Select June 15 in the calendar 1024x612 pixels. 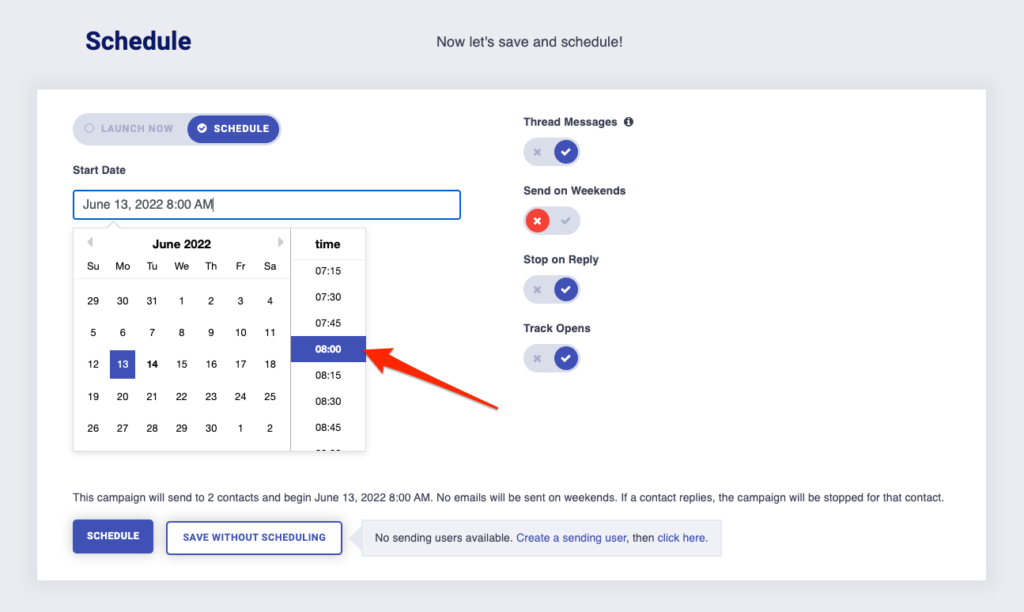tap(182, 364)
